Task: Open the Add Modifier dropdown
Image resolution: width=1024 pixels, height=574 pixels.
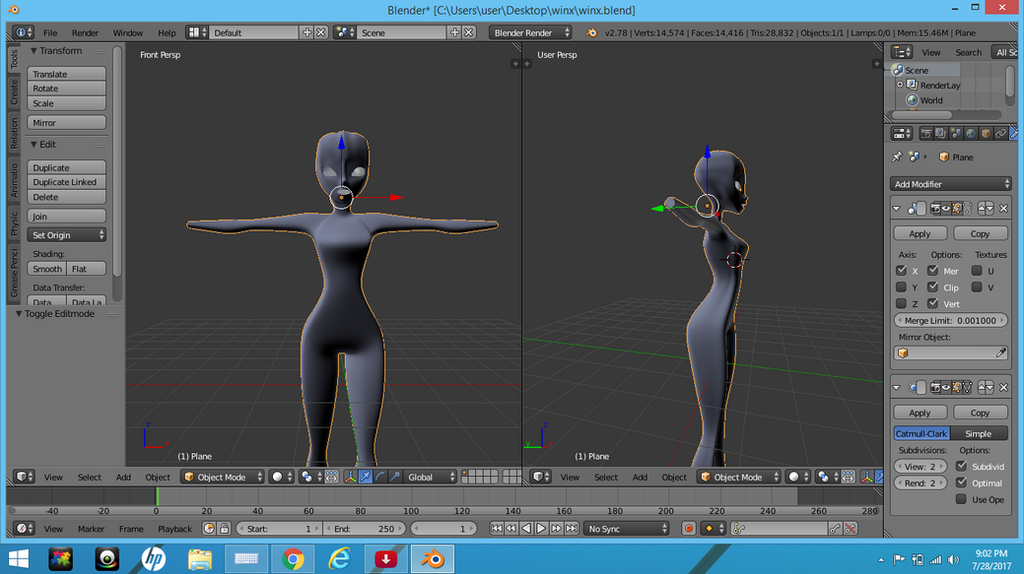Action: [951, 184]
